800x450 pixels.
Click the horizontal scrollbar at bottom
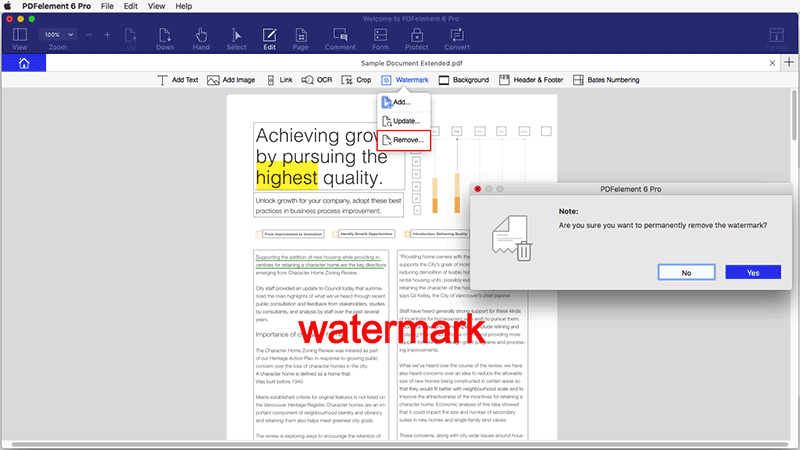(x=400, y=444)
